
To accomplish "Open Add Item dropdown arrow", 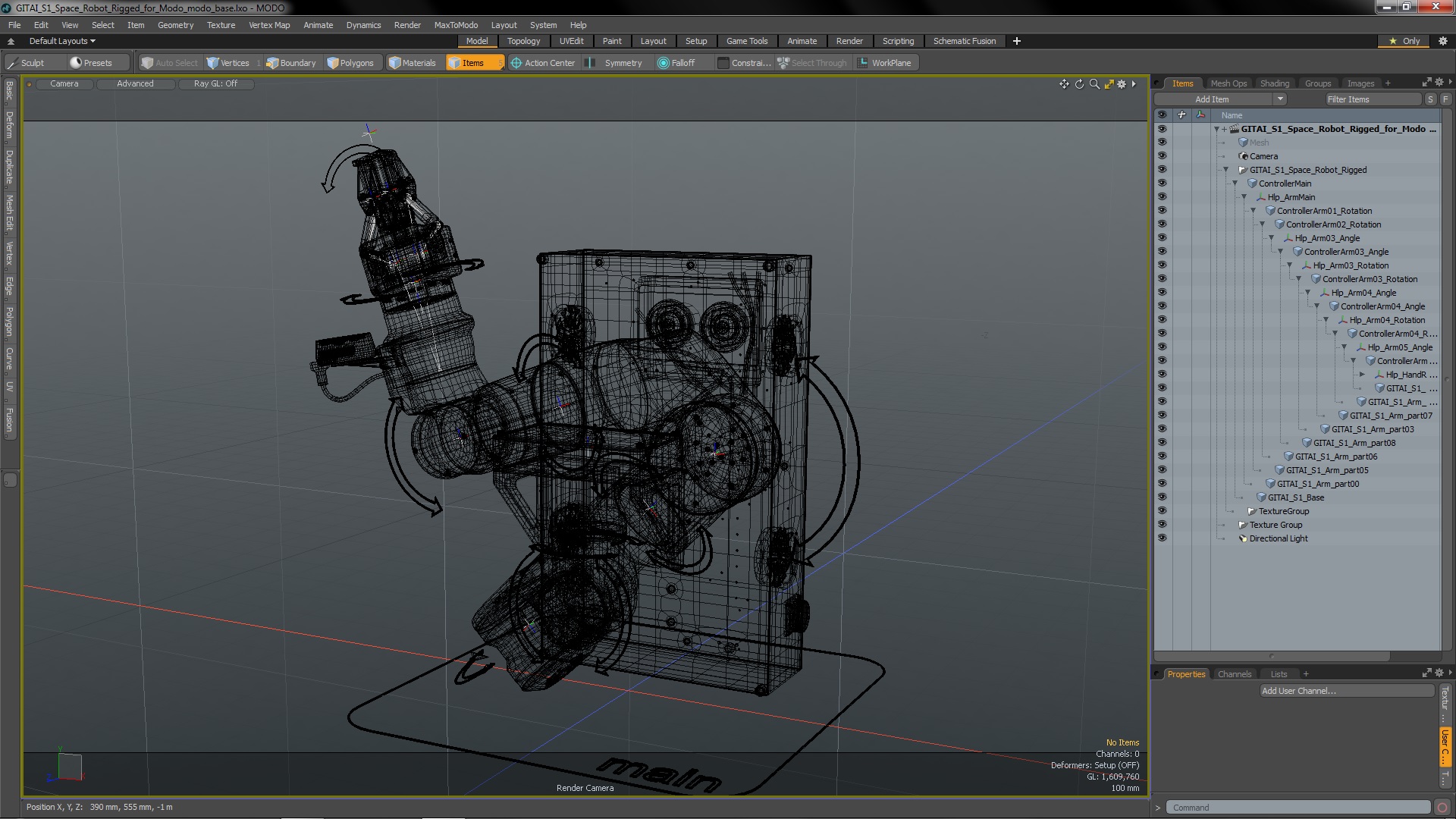I will pyautogui.click(x=1280, y=99).
